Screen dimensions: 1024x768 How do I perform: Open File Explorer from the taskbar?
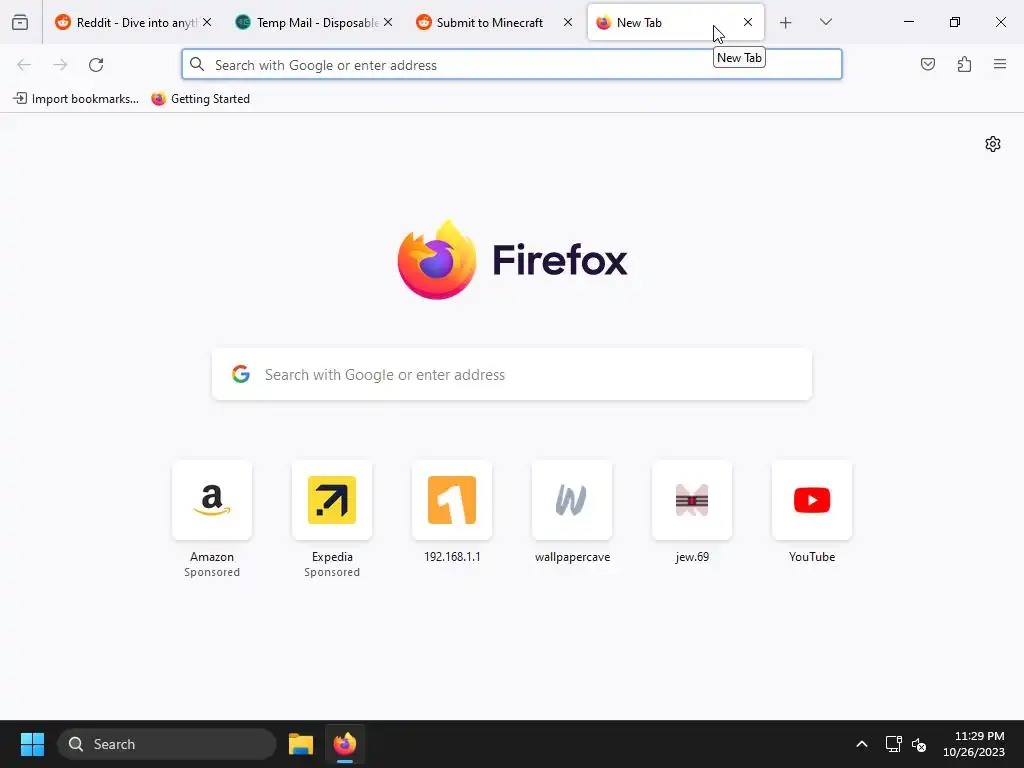click(301, 744)
